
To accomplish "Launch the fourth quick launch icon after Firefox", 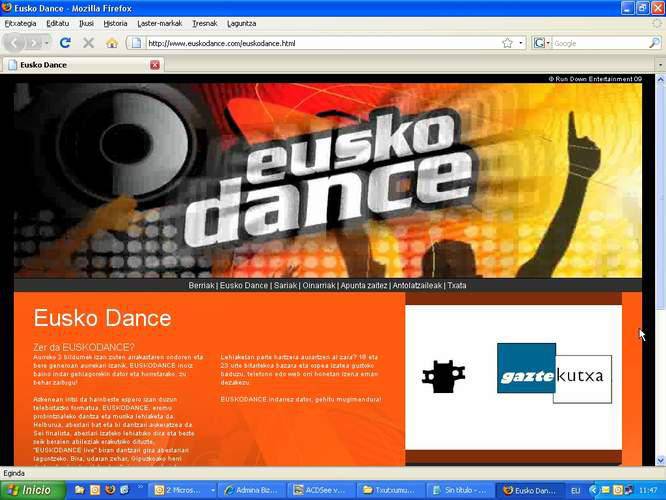I will point(125,490).
